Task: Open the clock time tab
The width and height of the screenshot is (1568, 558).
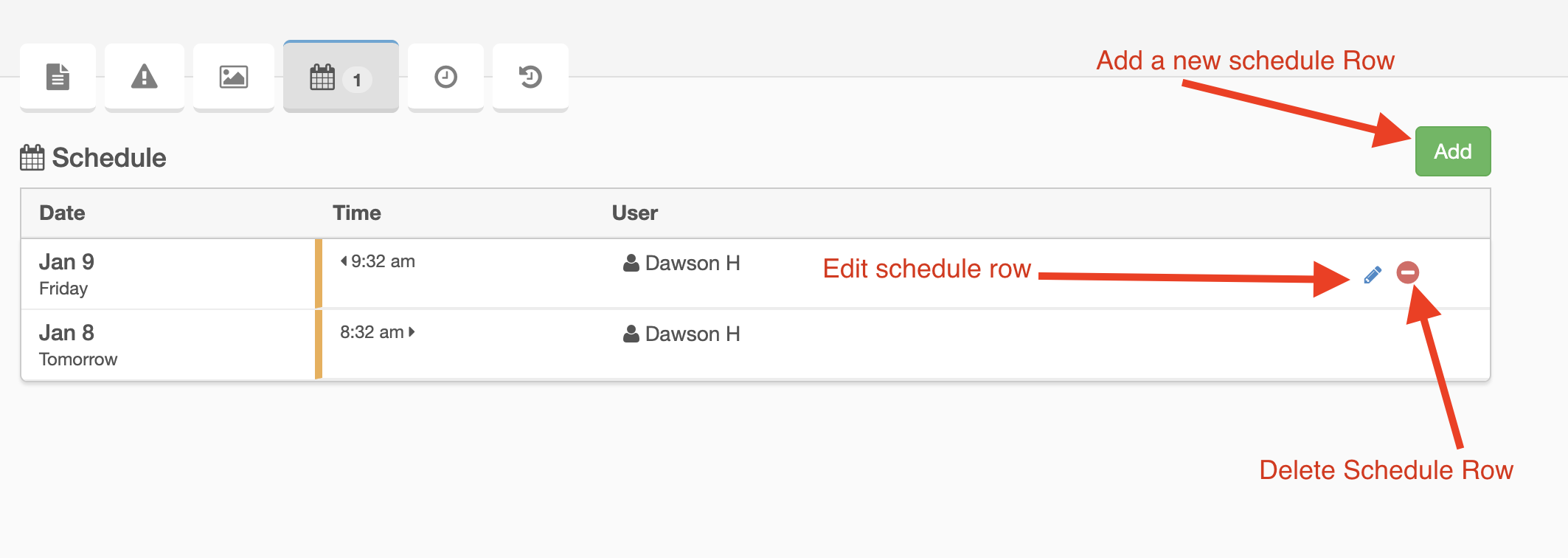Action: tap(445, 77)
